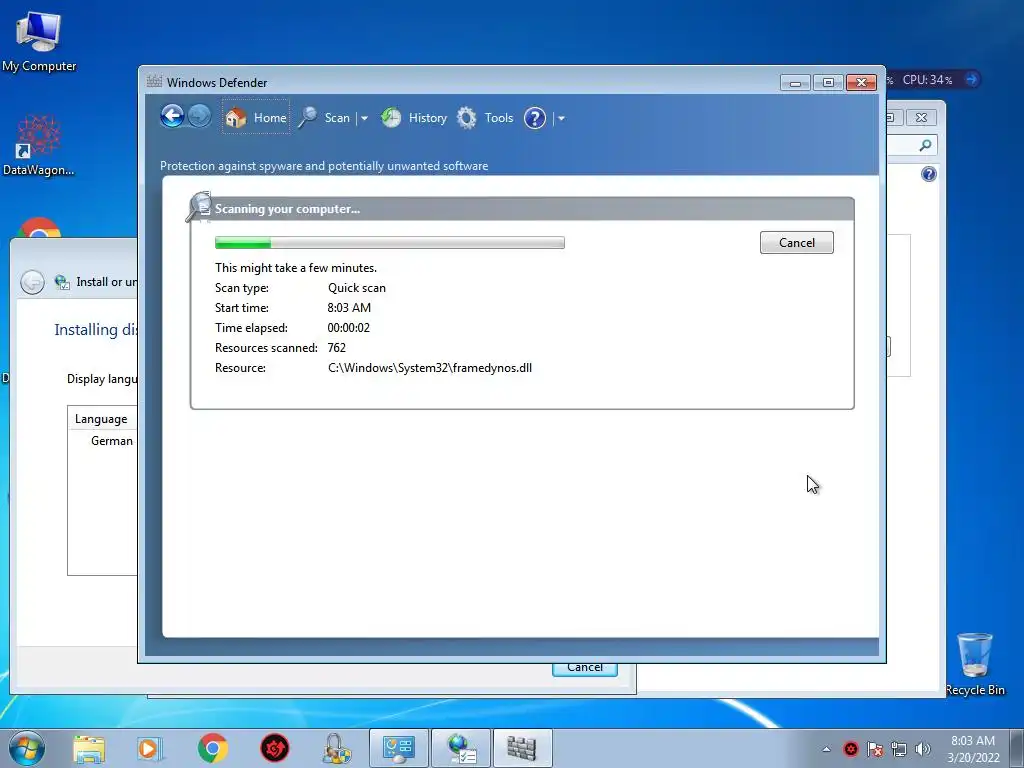Maximize the Windows Defender window
The image size is (1024, 768).
(828, 82)
